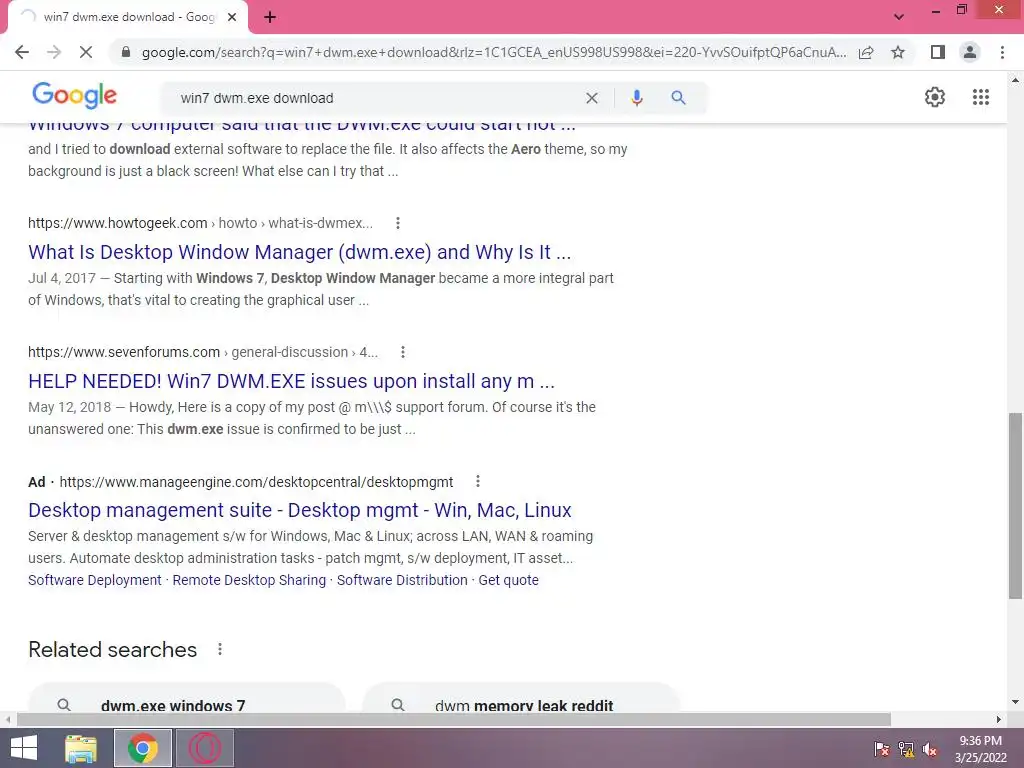Open What Is Desktop Window Manager result

(x=300, y=252)
